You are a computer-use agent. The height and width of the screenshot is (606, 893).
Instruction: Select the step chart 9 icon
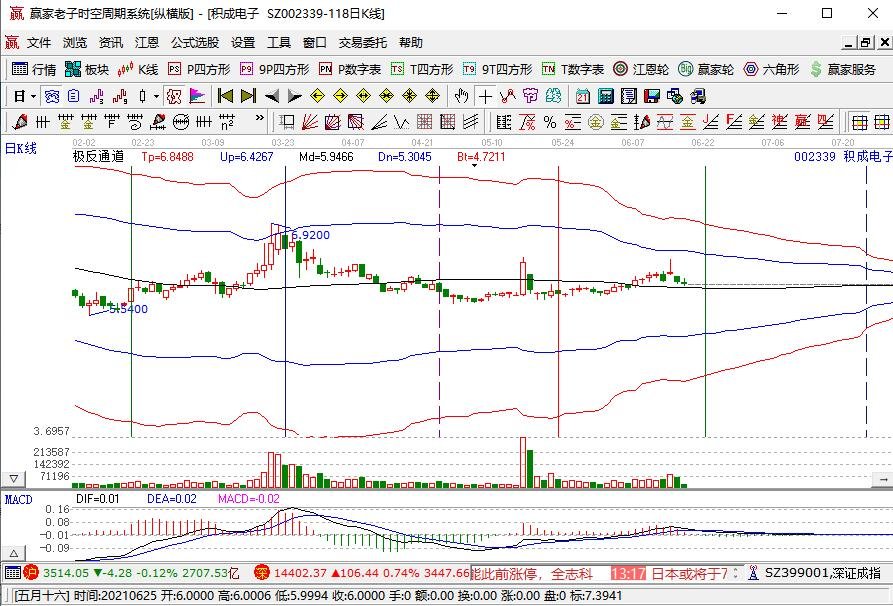pyautogui.click(x=120, y=96)
